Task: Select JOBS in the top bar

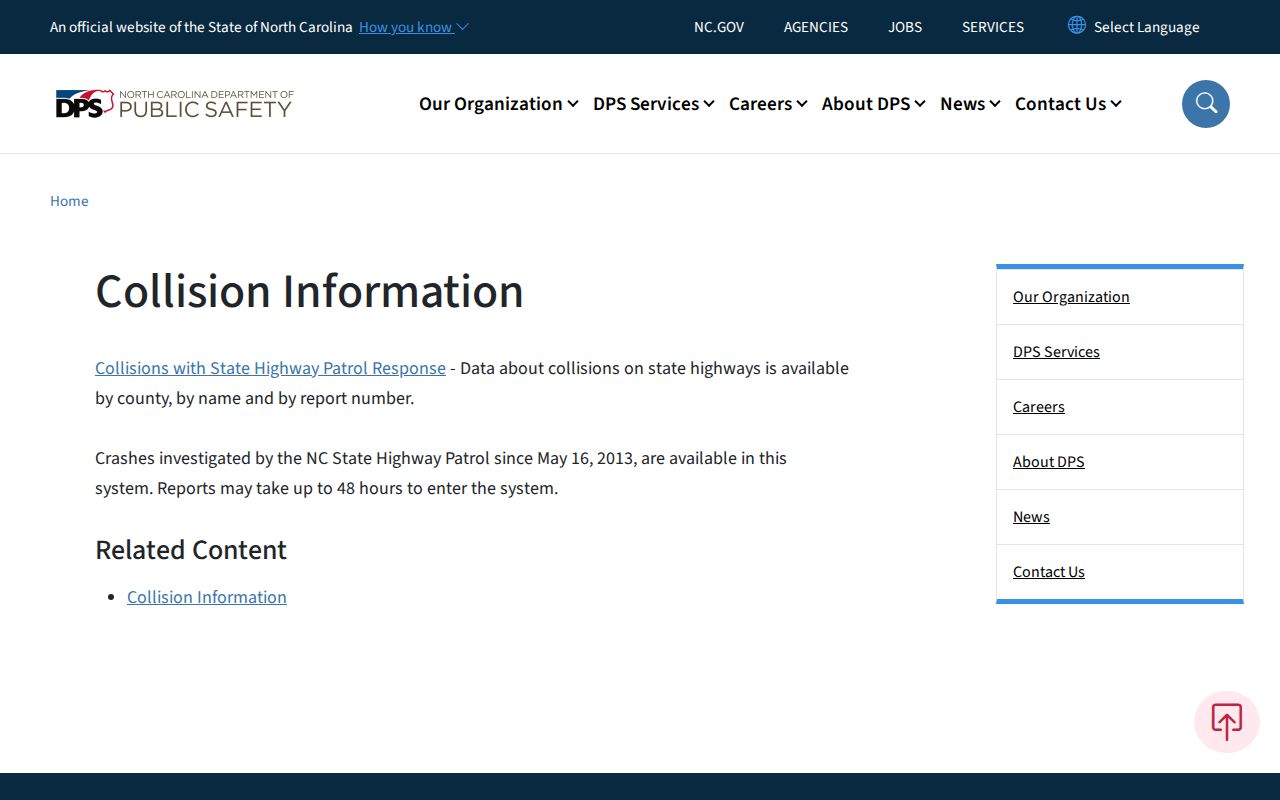Action: coord(905,27)
